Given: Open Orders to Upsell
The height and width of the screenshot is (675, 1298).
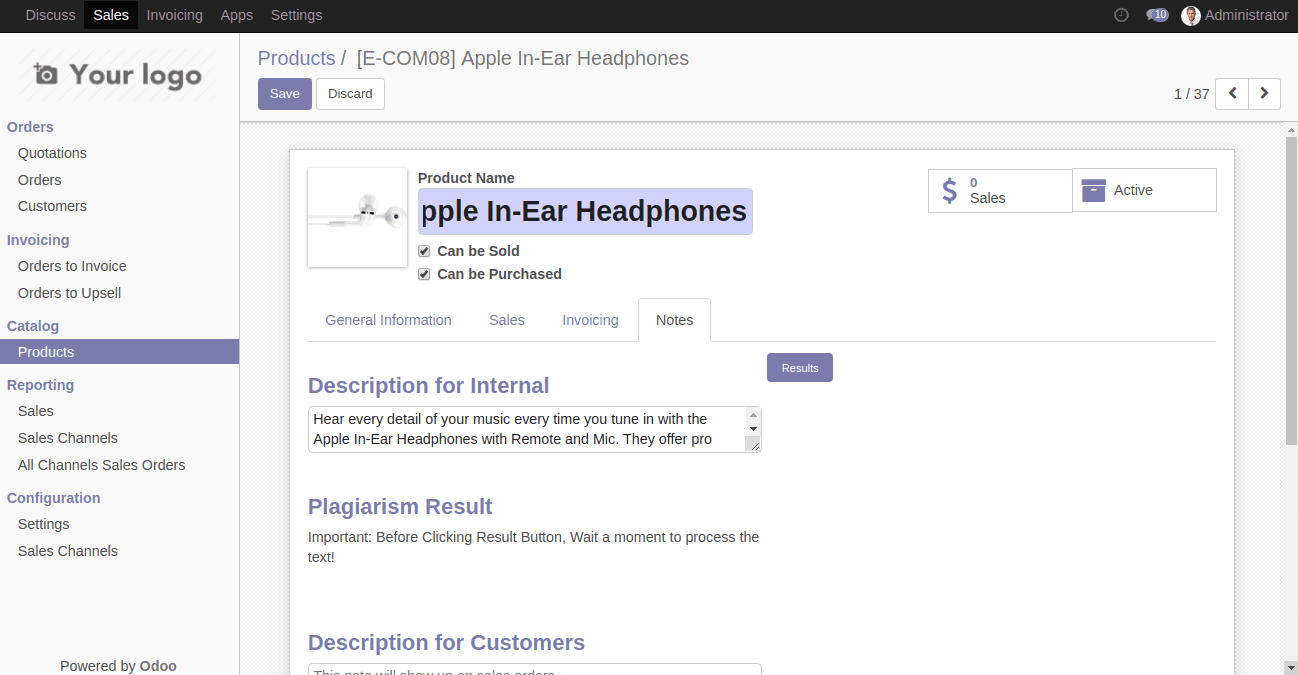Looking at the screenshot, I should tap(70, 293).
